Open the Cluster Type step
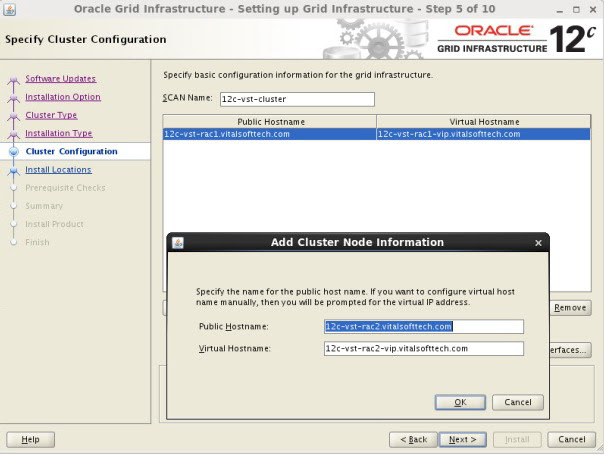This screenshot has width=604, height=455. (x=51, y=115)
